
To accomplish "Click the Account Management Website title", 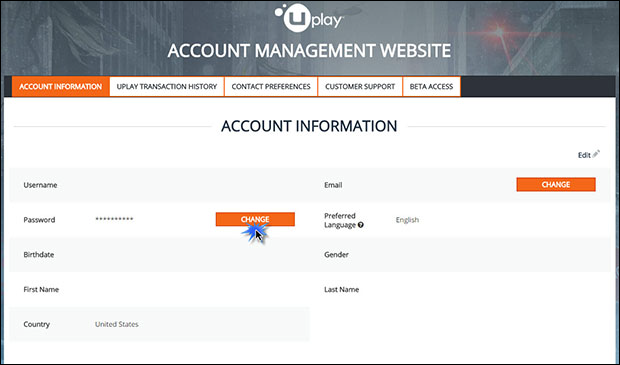I will (x=309, y=51).
